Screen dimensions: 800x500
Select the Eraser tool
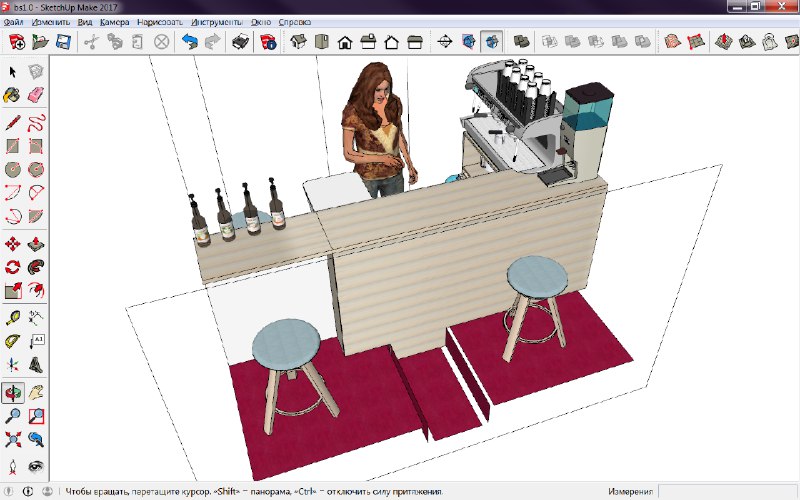pyautogui.click(x=36, y=96)
